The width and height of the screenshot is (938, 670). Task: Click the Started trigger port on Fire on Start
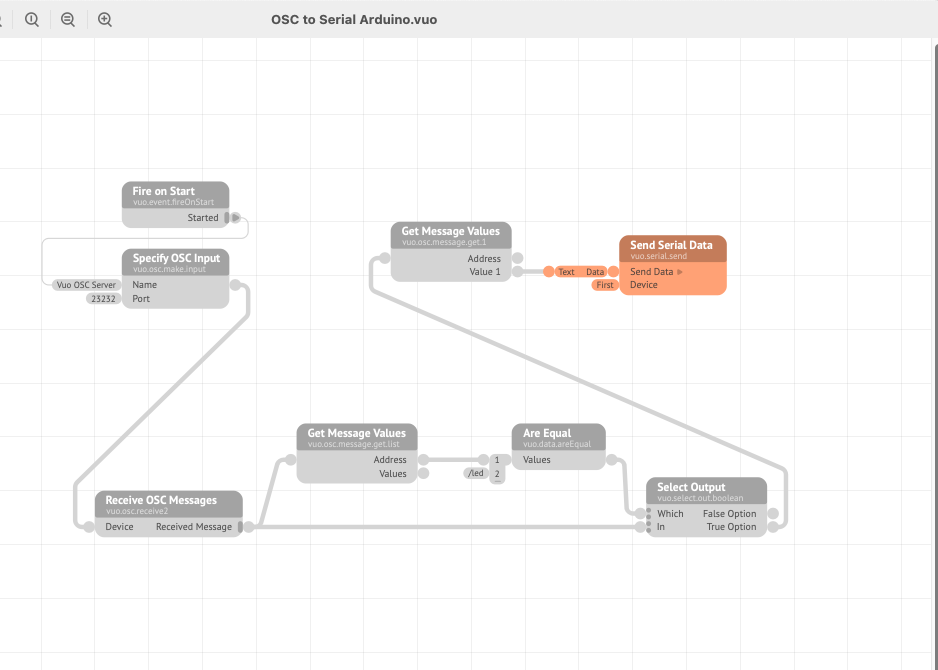[x=233, y=217]
